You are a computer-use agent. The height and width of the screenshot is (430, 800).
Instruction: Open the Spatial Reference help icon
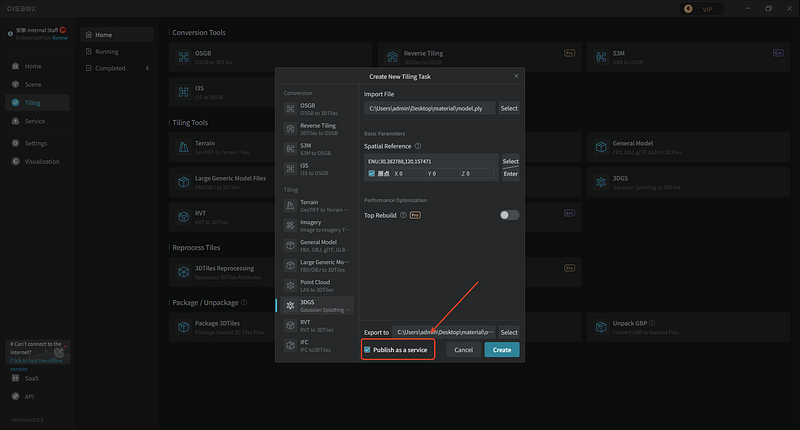(x=418, y=146)
